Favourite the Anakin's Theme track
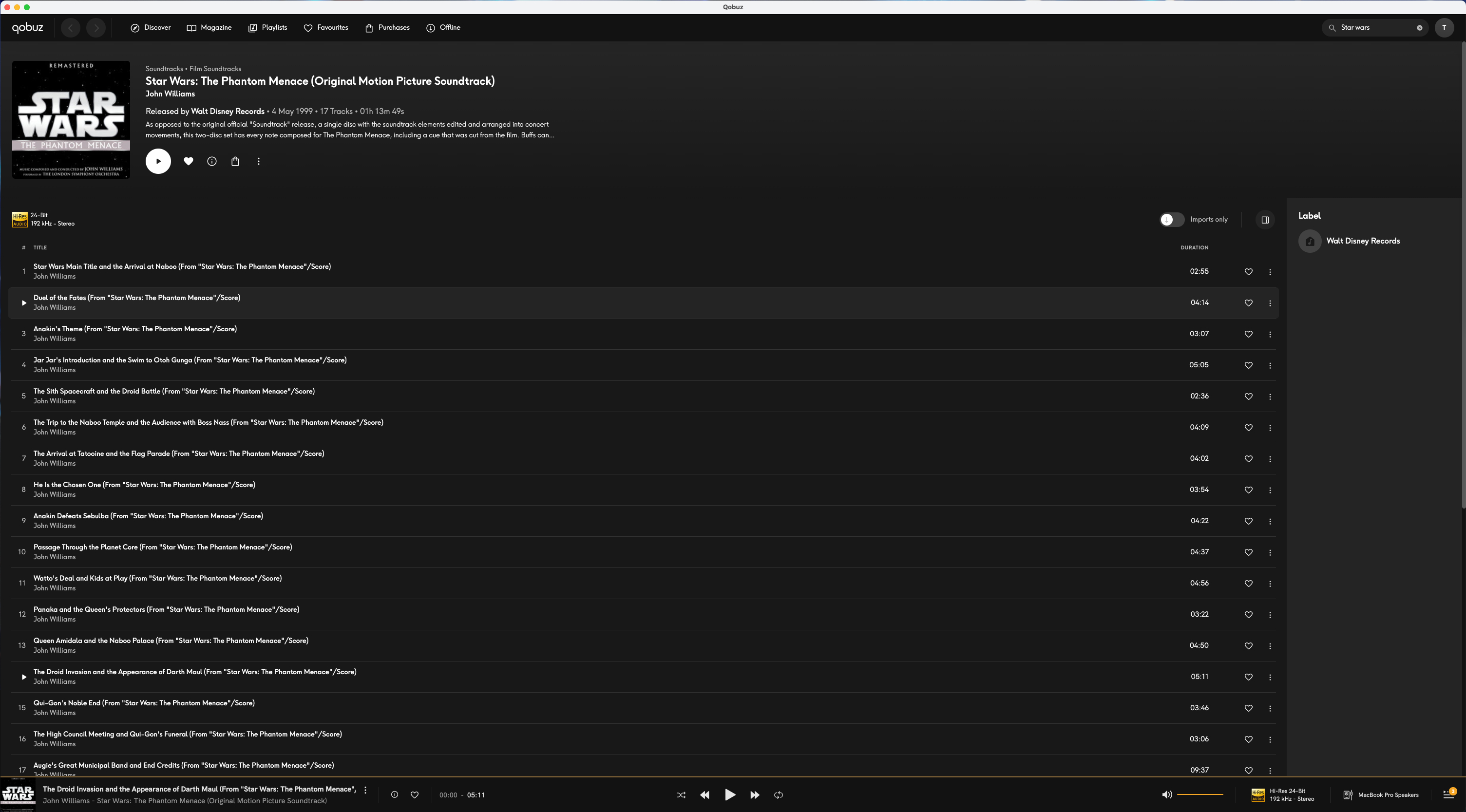This screenshot has height=812, width=1466. point(1248,334)
